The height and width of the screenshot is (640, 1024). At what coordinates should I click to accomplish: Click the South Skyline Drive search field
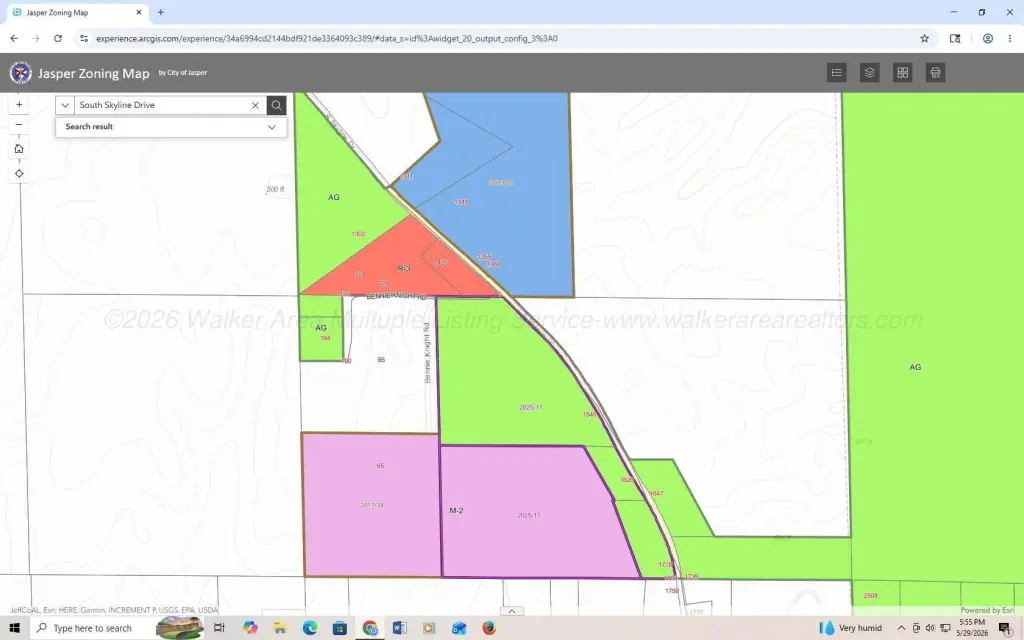point(161,105)
